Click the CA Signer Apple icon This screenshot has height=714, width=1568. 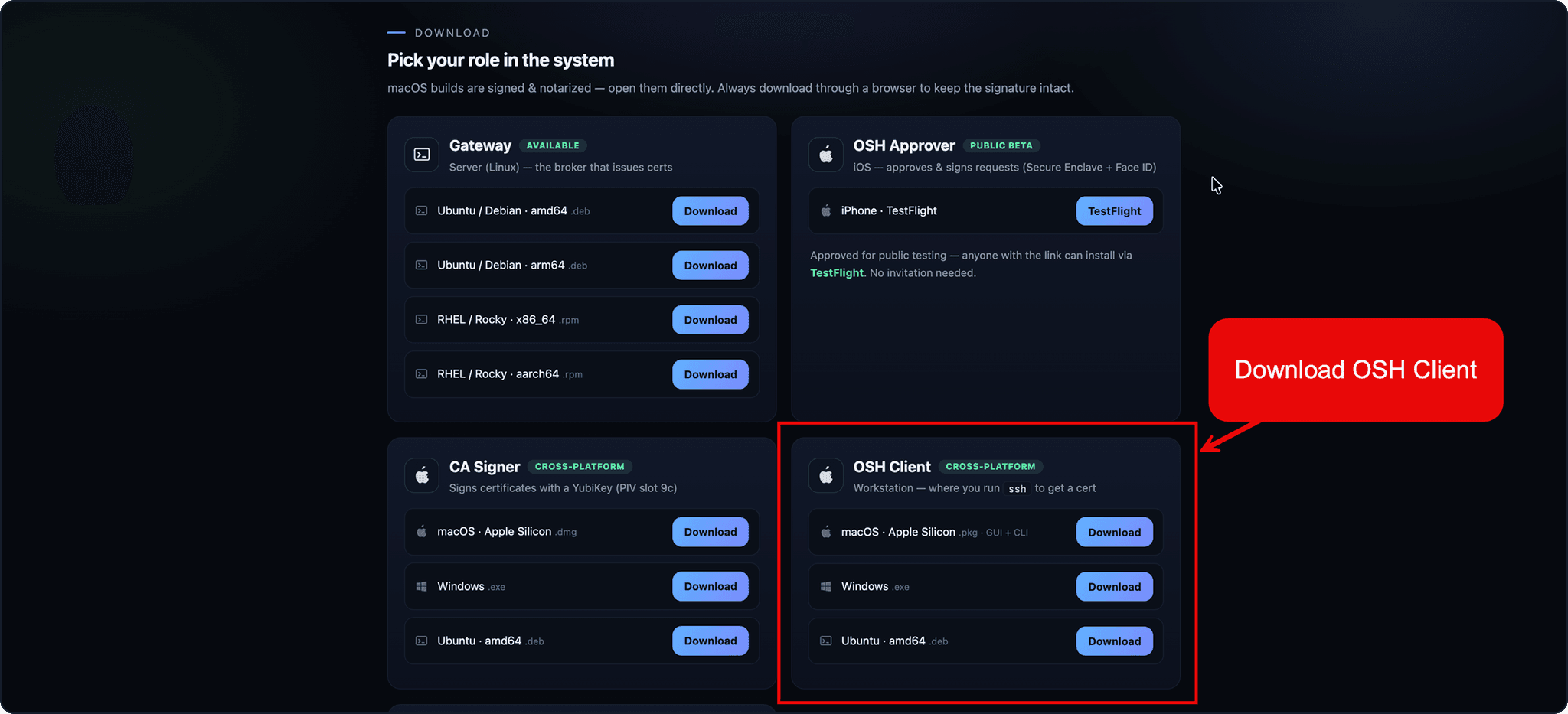pyautogui.click(x=422, y=475)
